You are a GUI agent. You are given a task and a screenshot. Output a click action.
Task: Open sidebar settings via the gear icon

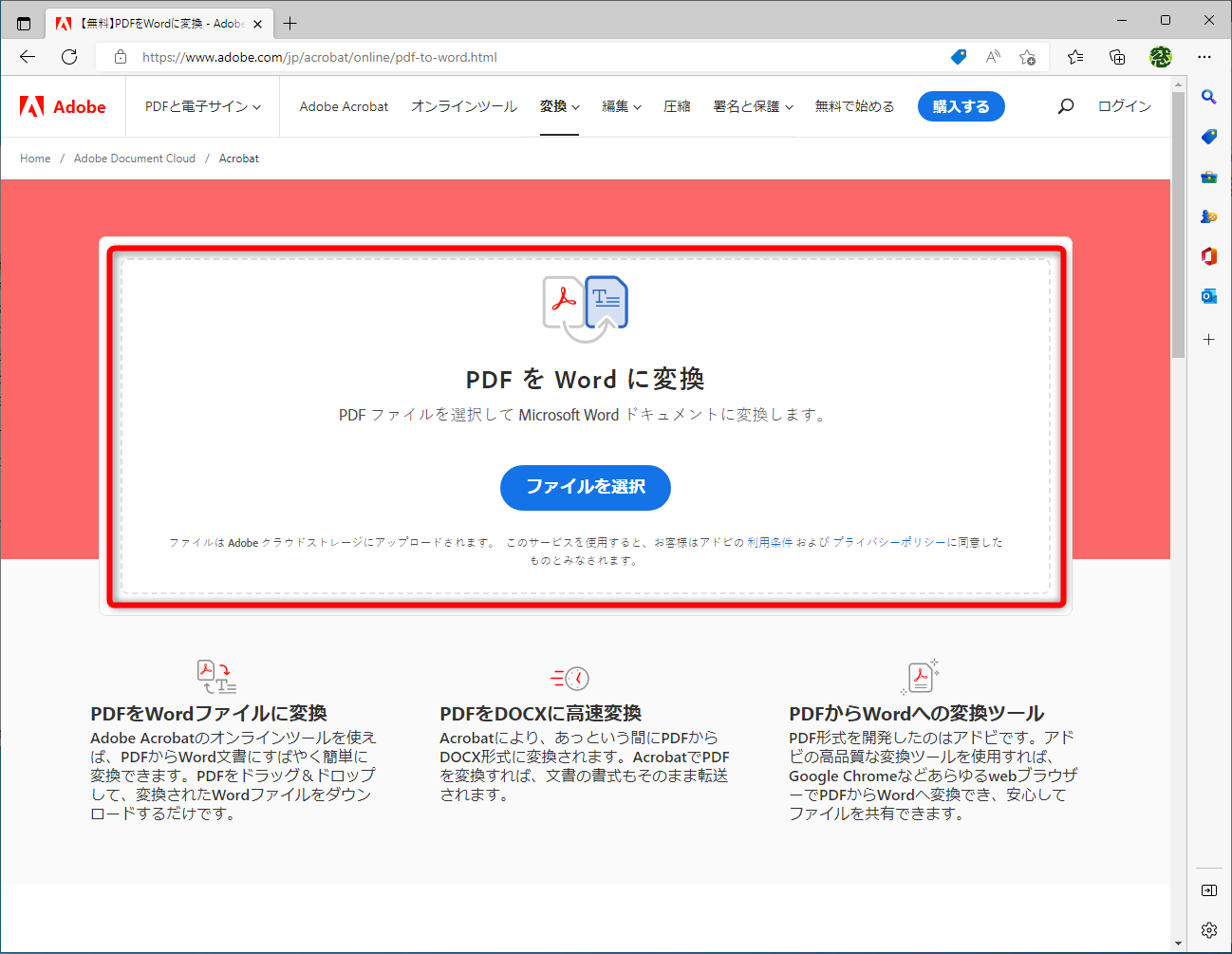(1208, 929)
